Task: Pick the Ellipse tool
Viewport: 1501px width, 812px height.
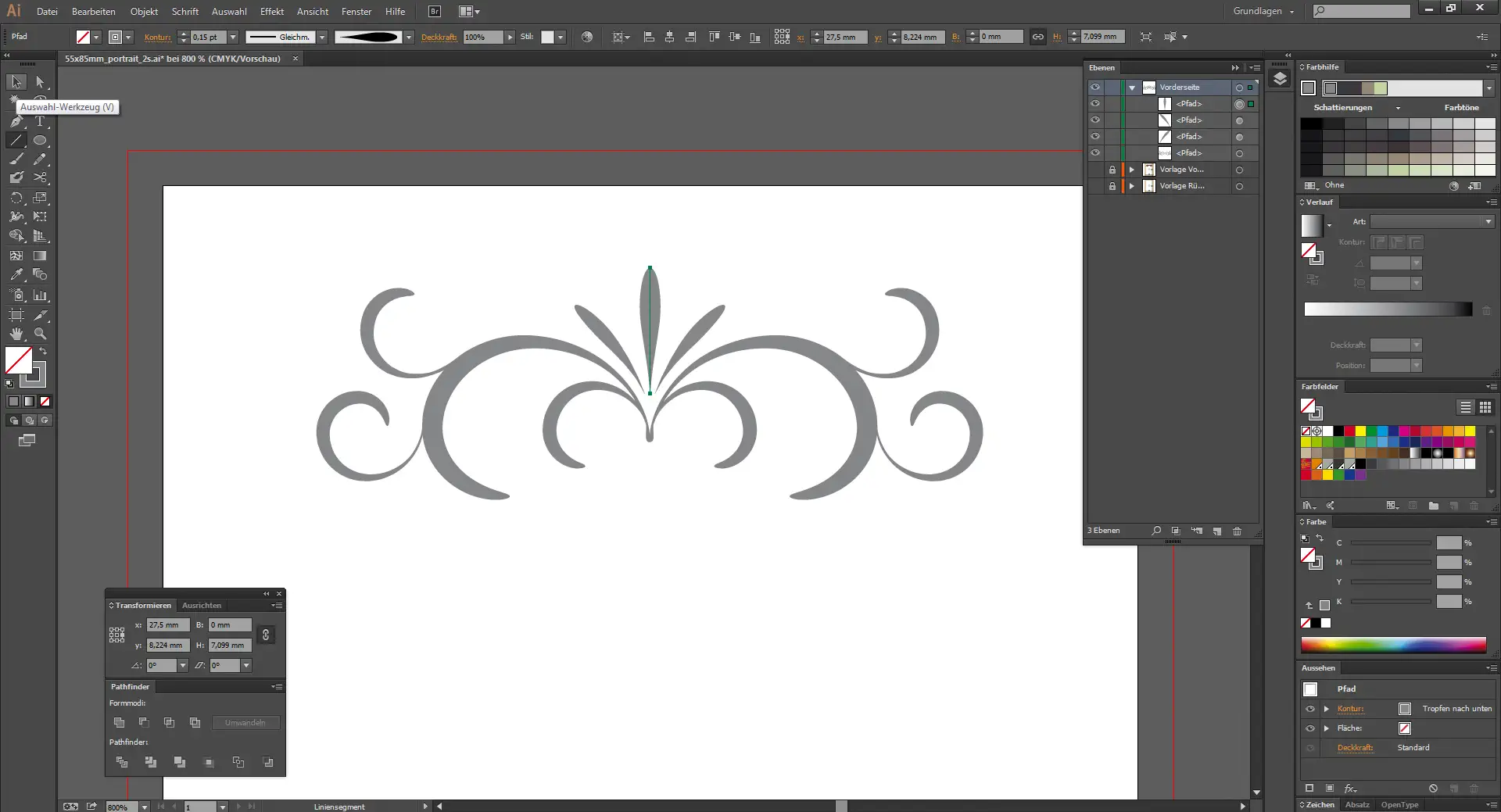Action: [x=40, y=141]
